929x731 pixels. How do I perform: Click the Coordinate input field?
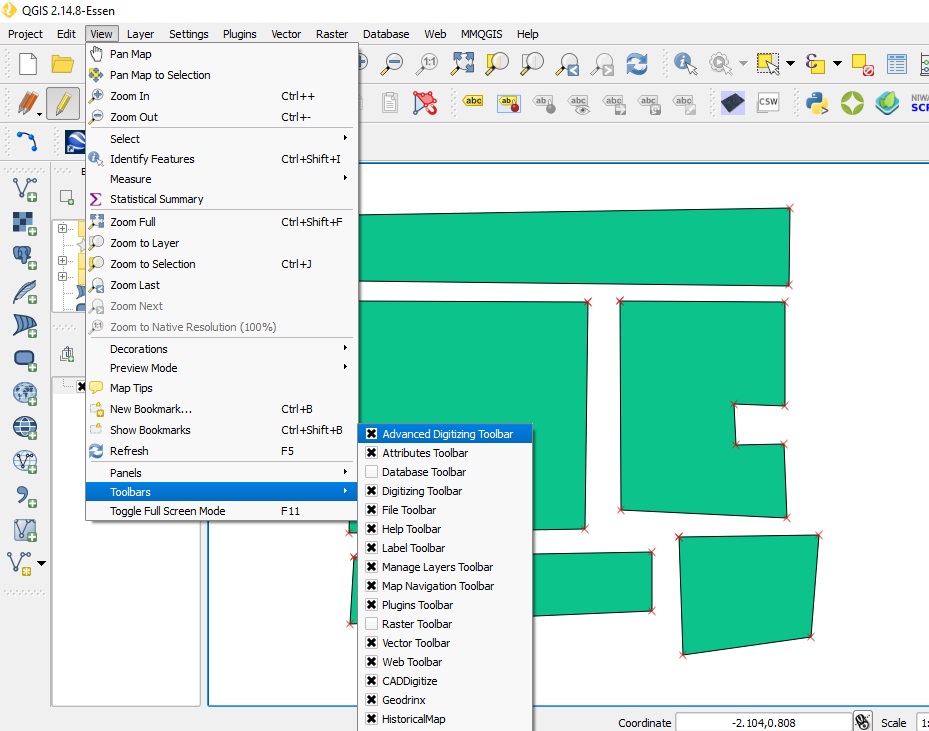tap(763, 723)
